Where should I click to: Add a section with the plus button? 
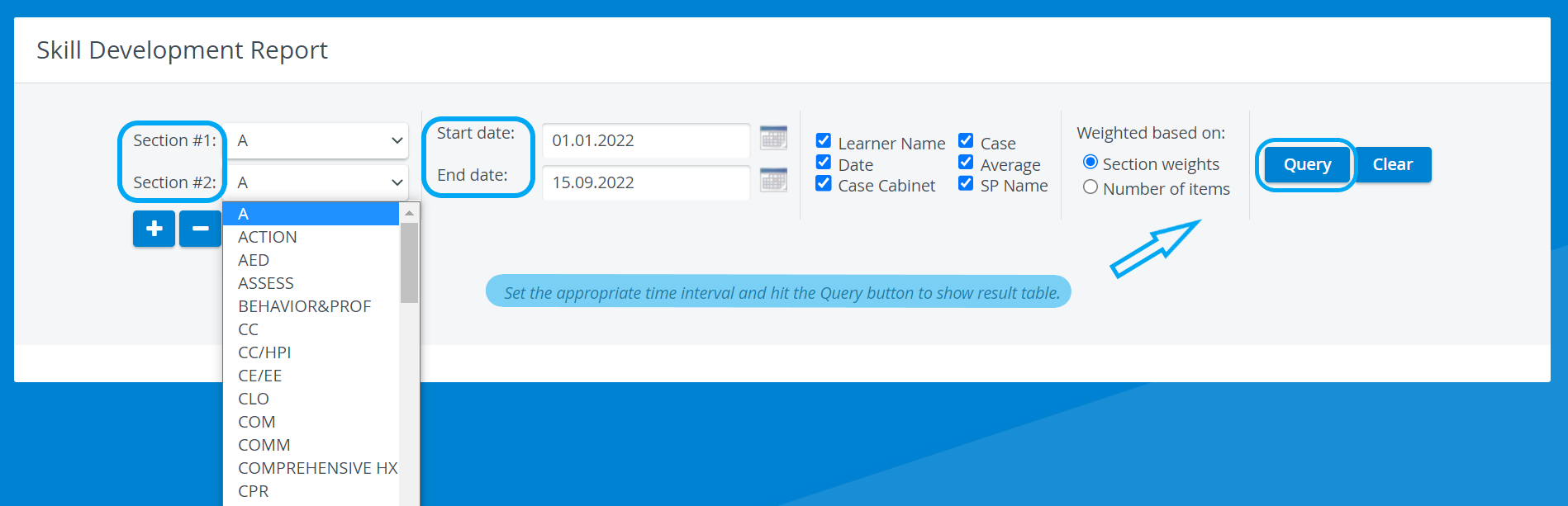[154, 229]
